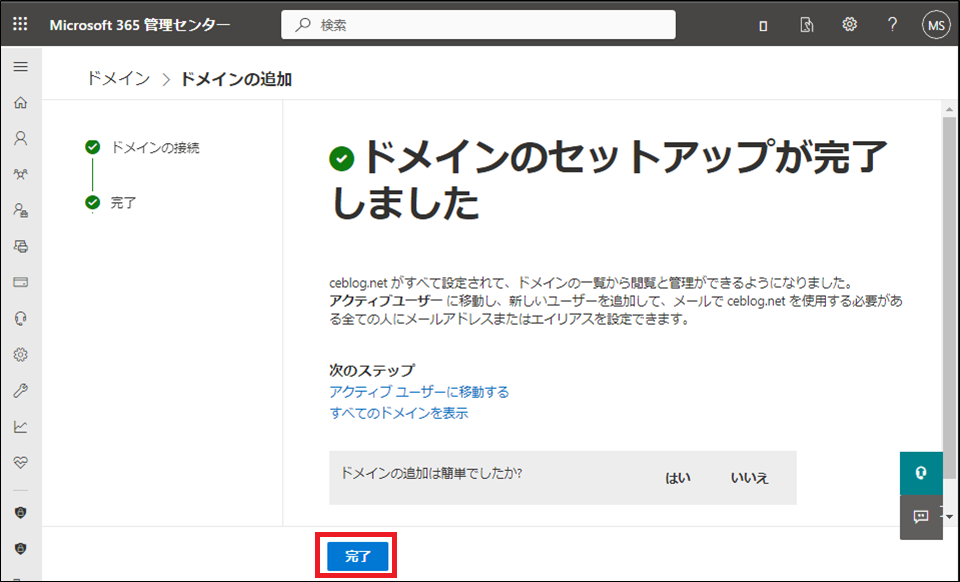Follow the すべてのドメインを表示 link
The image size is (960, 582).
399,413
